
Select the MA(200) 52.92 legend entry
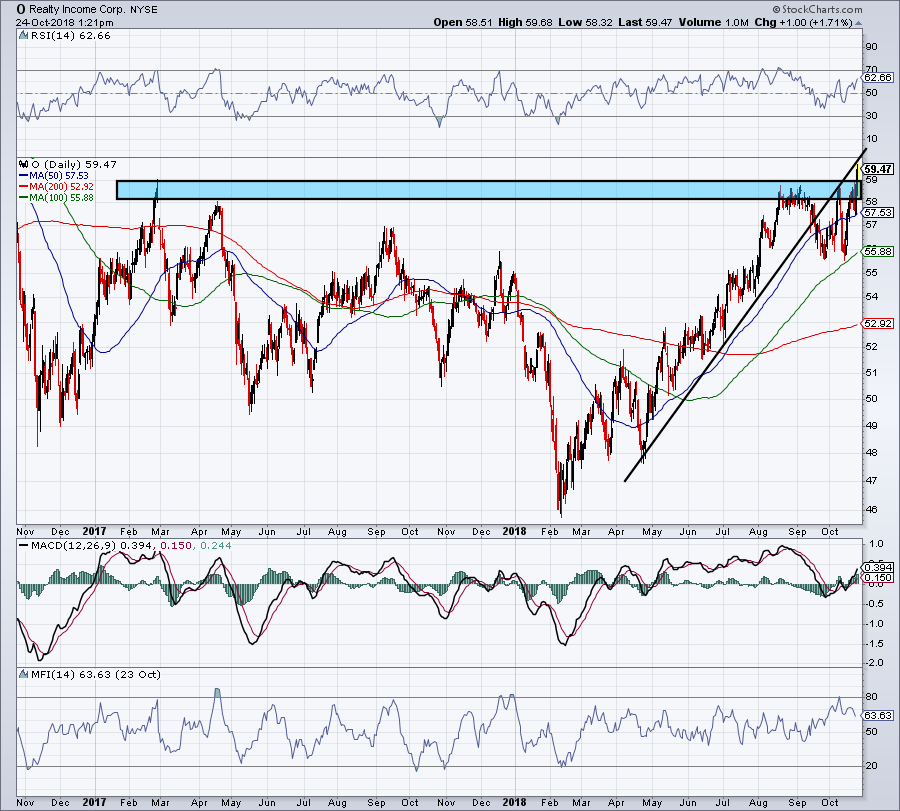[56, 187]
